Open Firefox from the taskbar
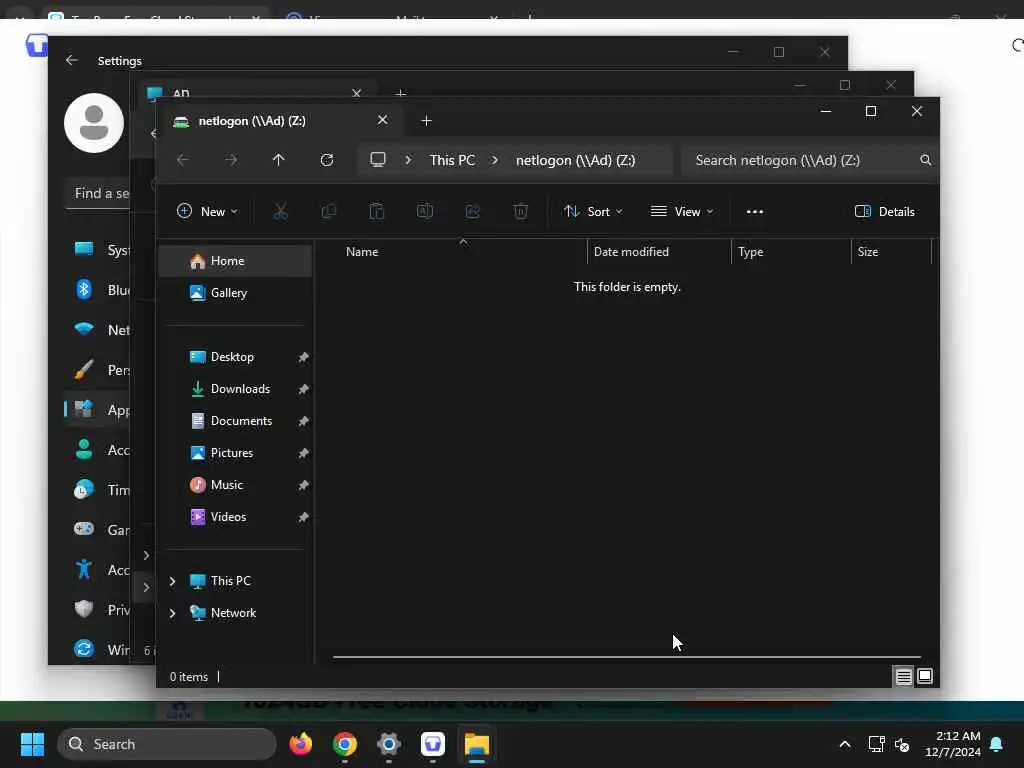Image resolution: width=1024 pixels, height=768 pixels. point(300,744)
